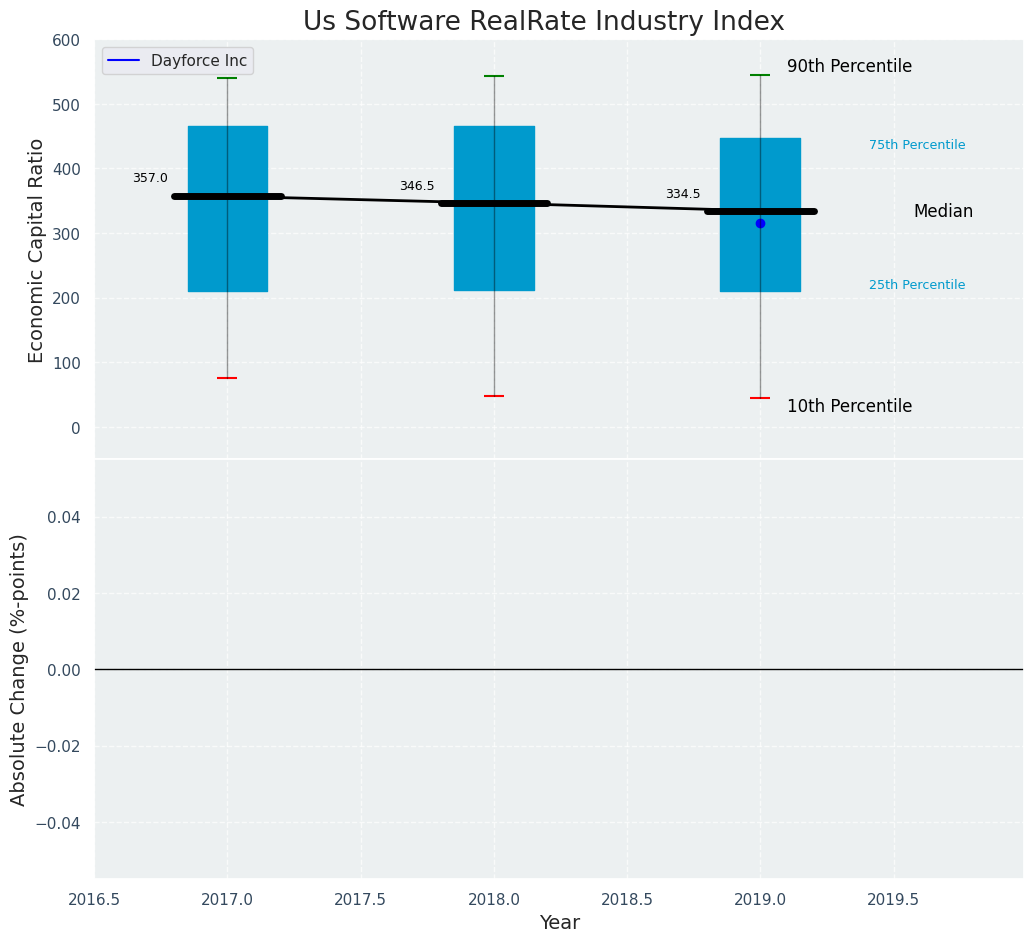Click the 2018.0 x-axis tick label
The height and width of the screenshot is (942, 1034).
click(494, 899)
